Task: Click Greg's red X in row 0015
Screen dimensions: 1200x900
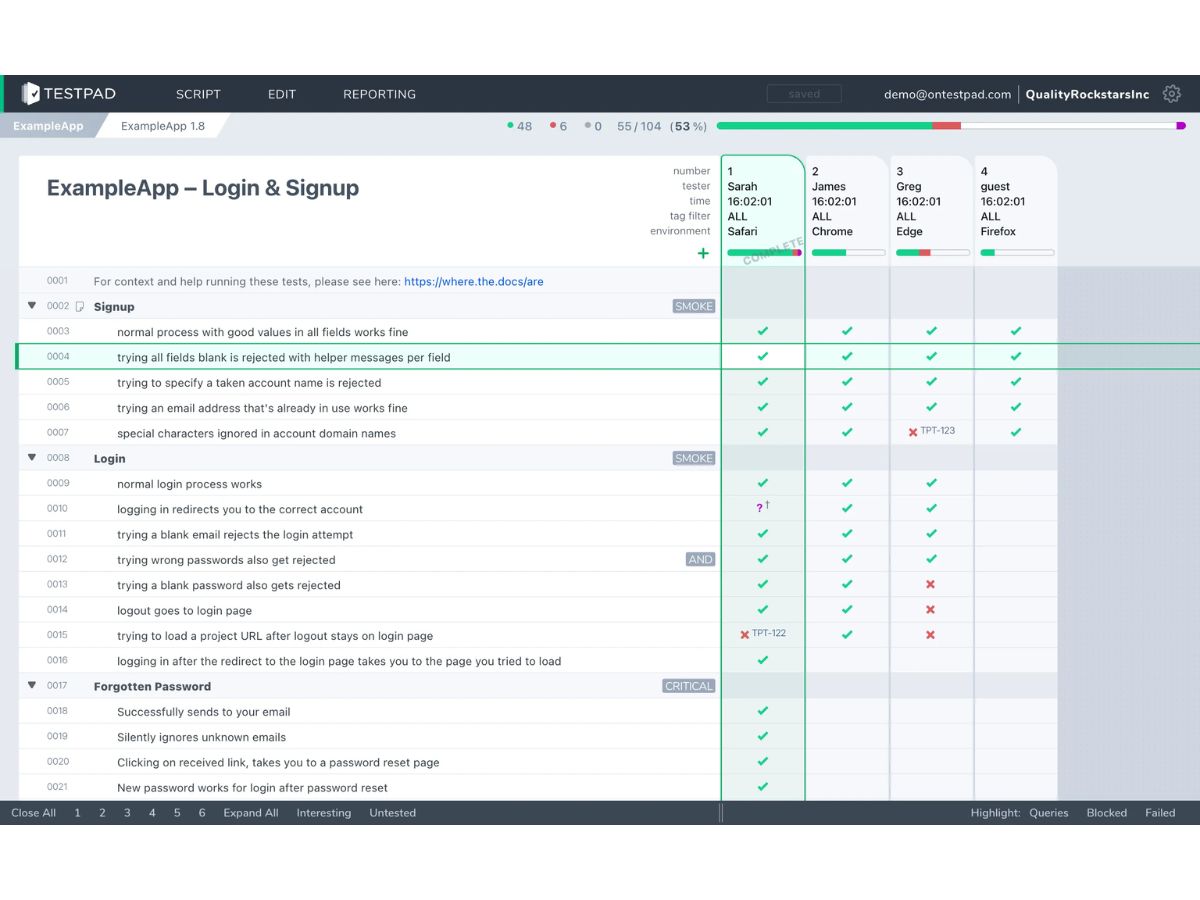Action: click(931, 635)
